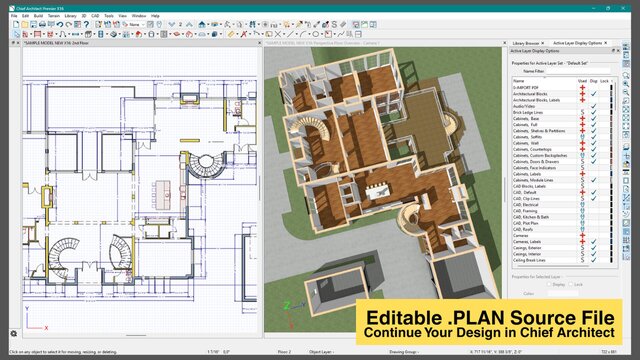Click the New Plan document icon

16,24
